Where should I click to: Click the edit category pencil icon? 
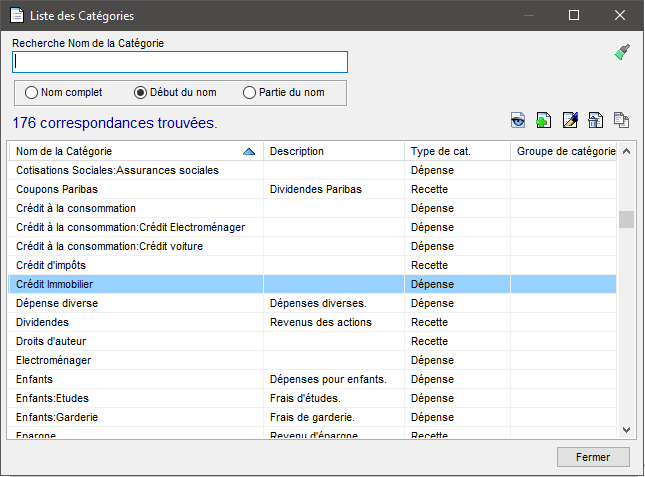(x=569, y=121)
